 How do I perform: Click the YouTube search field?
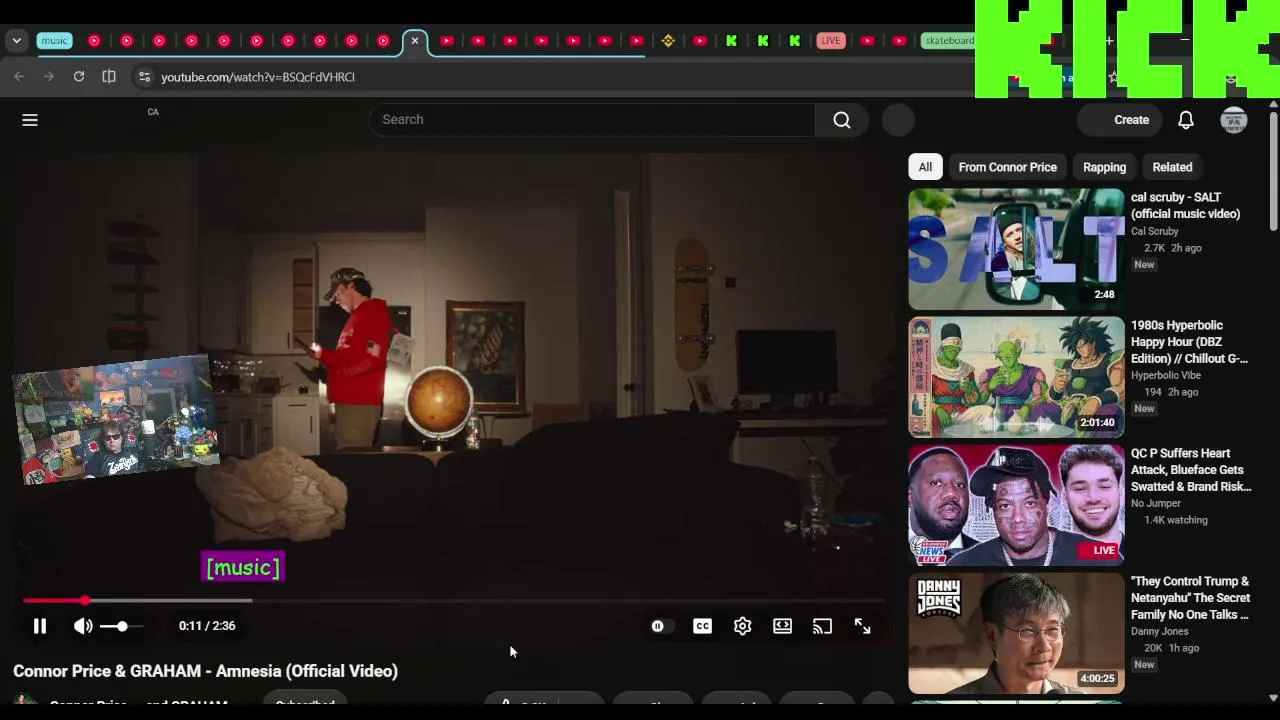592,120
